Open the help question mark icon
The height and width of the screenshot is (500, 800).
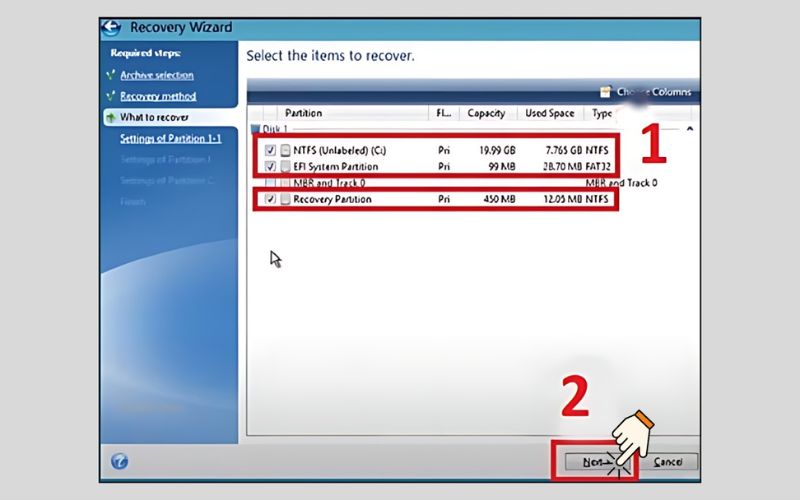[x=119, y=462]
